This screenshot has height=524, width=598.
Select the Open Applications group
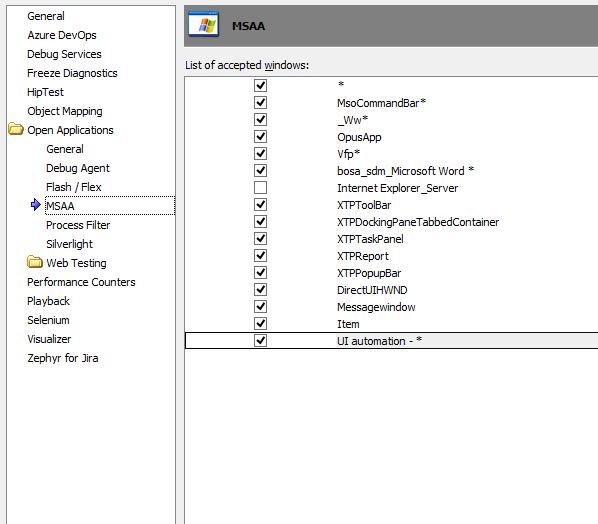70,130
